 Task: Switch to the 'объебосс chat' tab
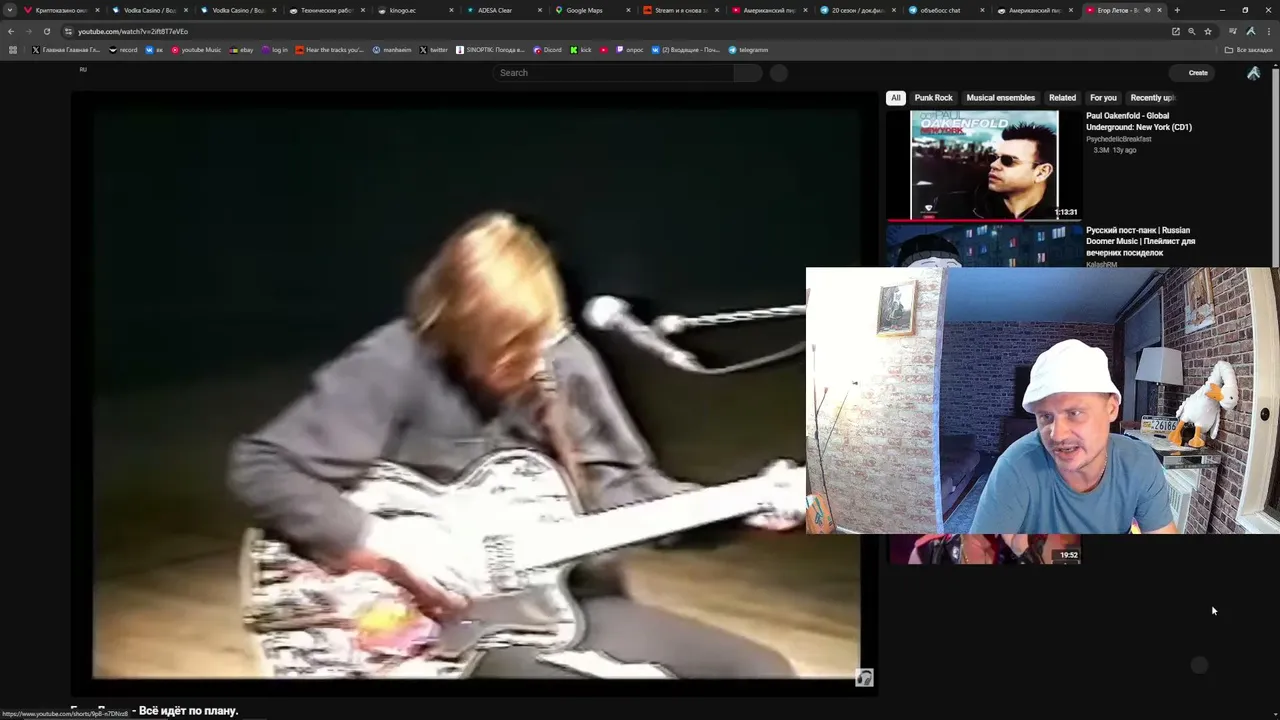coord(945,10)
